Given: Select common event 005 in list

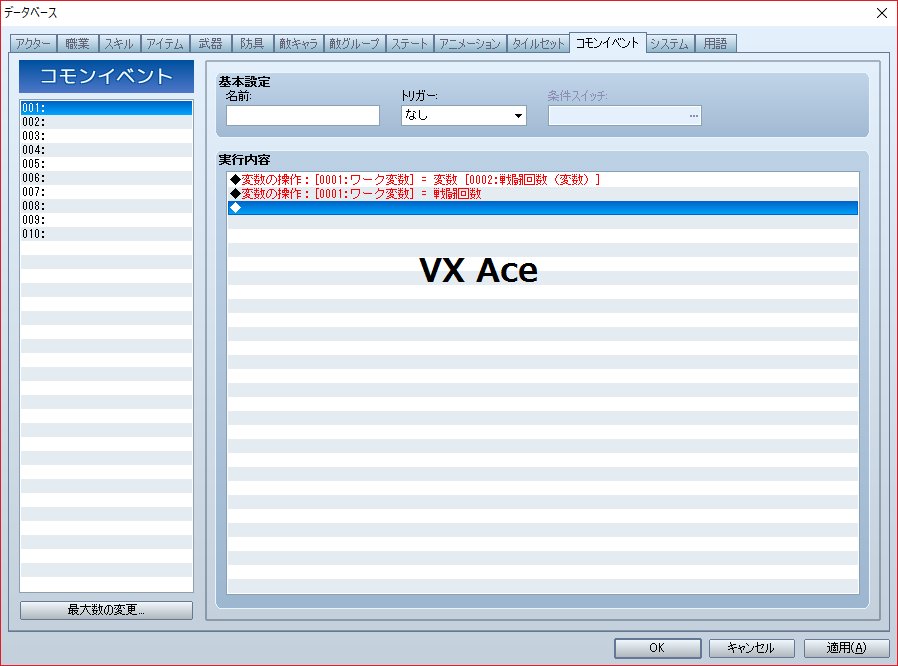Looking at the screenshot, I should click(107, 164).
